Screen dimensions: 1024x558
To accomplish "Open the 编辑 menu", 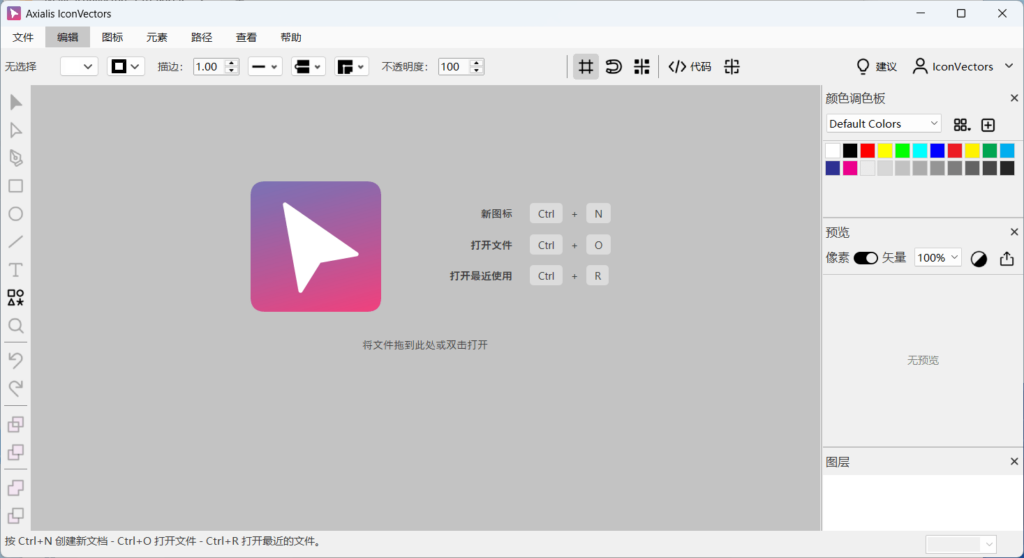I will point(67,37).
